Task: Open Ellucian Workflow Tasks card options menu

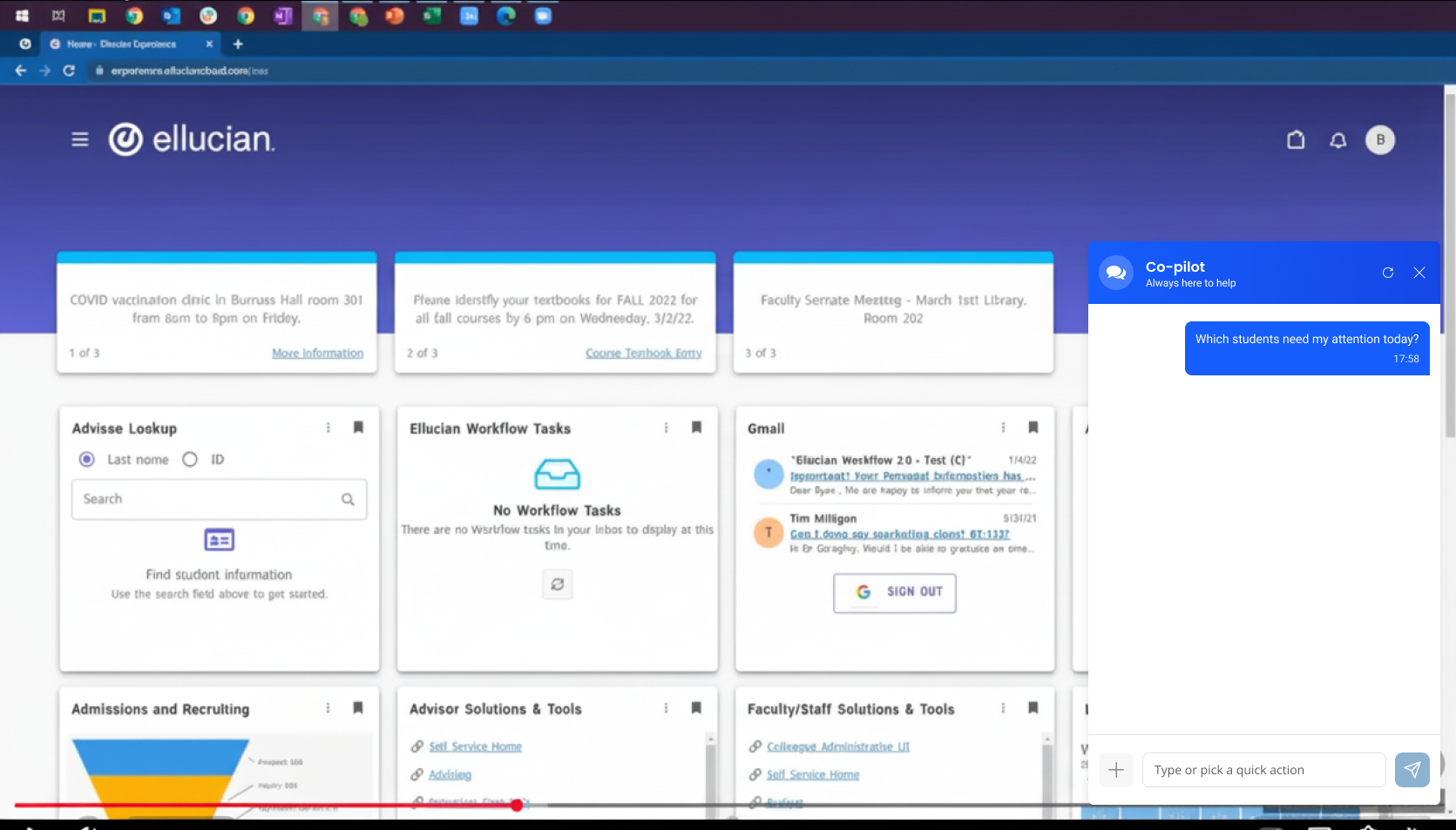Action: (x=667, y=428)
